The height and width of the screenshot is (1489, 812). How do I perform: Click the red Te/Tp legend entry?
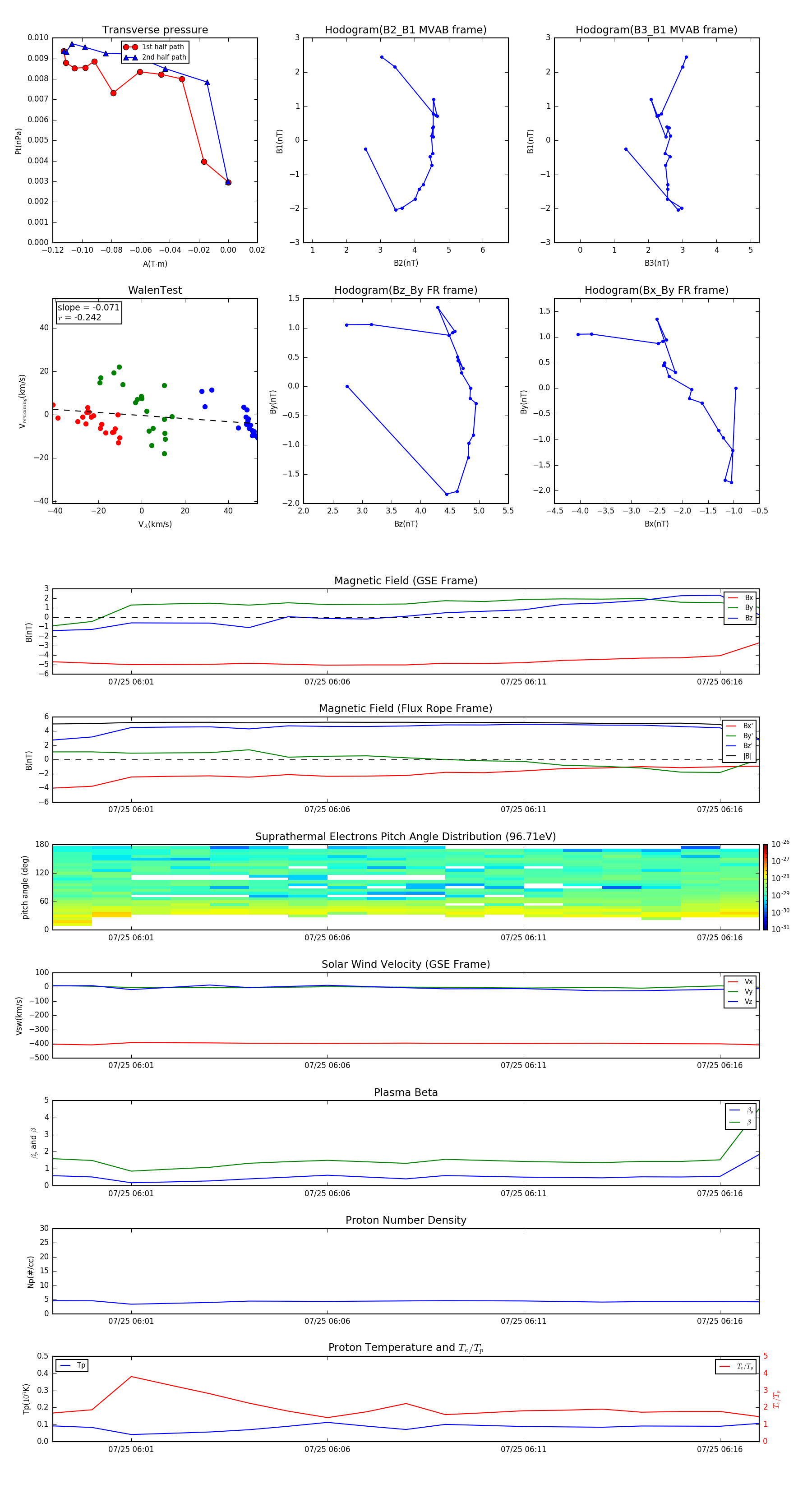(736, 1366)
